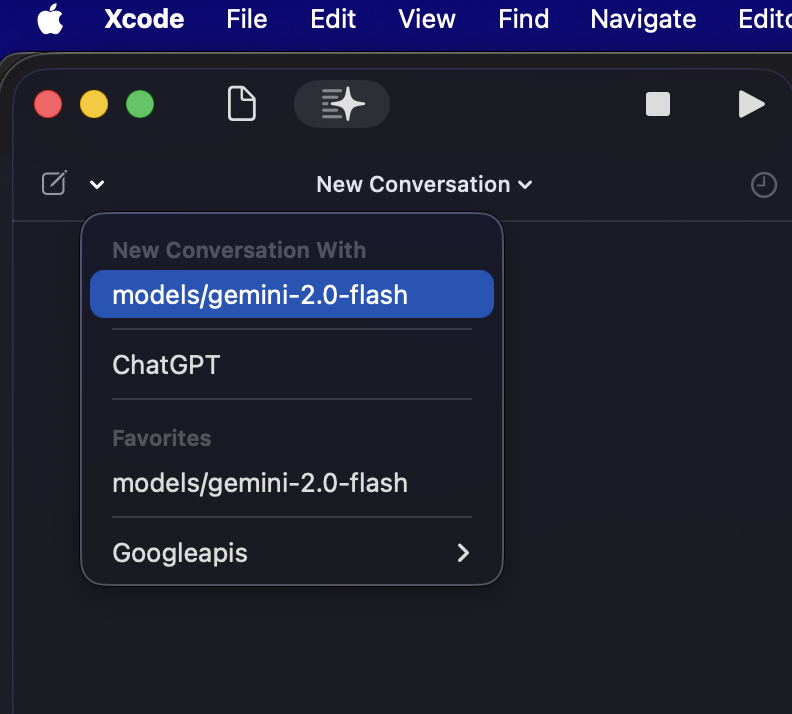792x714 pixels.
Task: Open the Navigate menu
Action: [x=643, y=19]
